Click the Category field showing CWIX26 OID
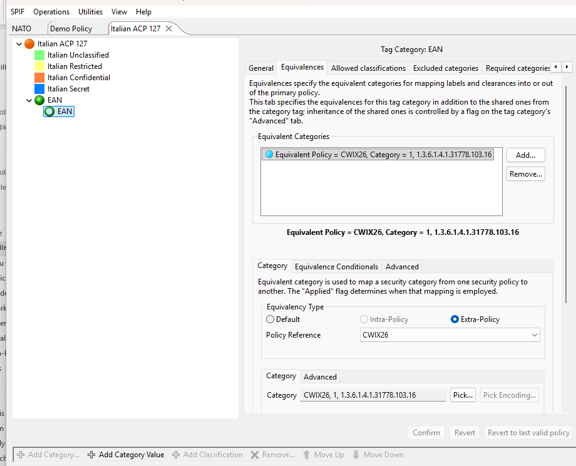576x466 pixels. click(x=373, y=395)
